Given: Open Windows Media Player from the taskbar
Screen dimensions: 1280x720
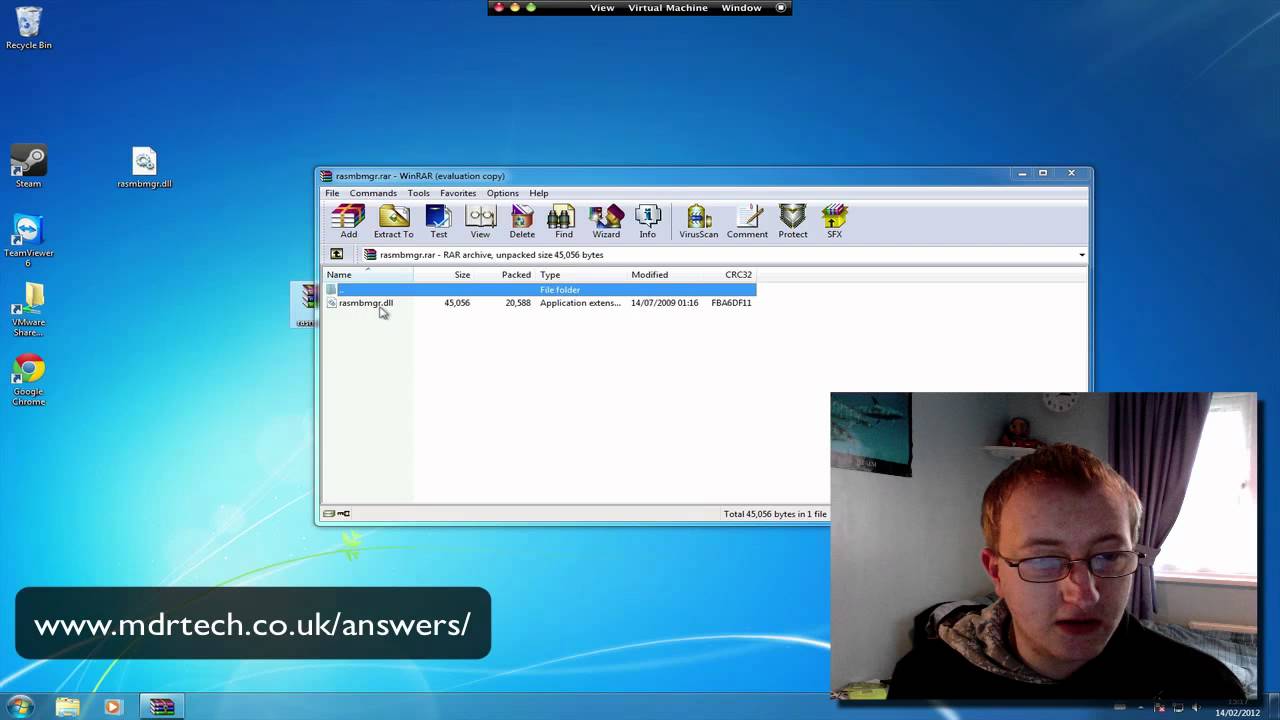Looking at the screenshot, I should (x=112, y=707).
